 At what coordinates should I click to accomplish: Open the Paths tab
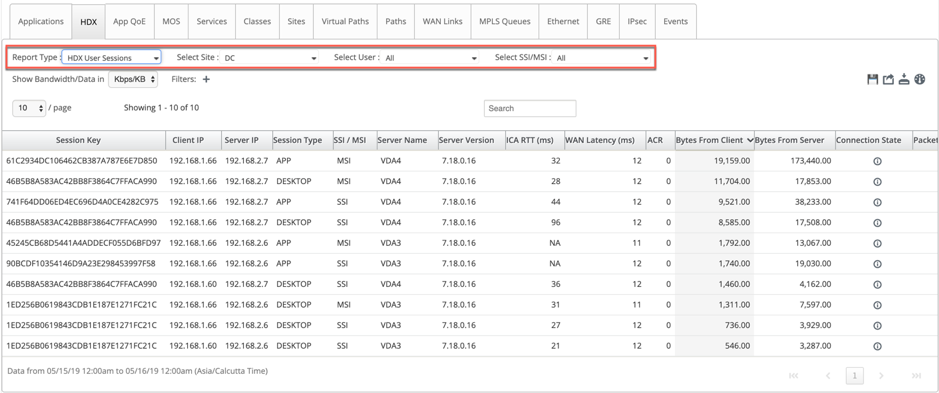pos(396,21)
